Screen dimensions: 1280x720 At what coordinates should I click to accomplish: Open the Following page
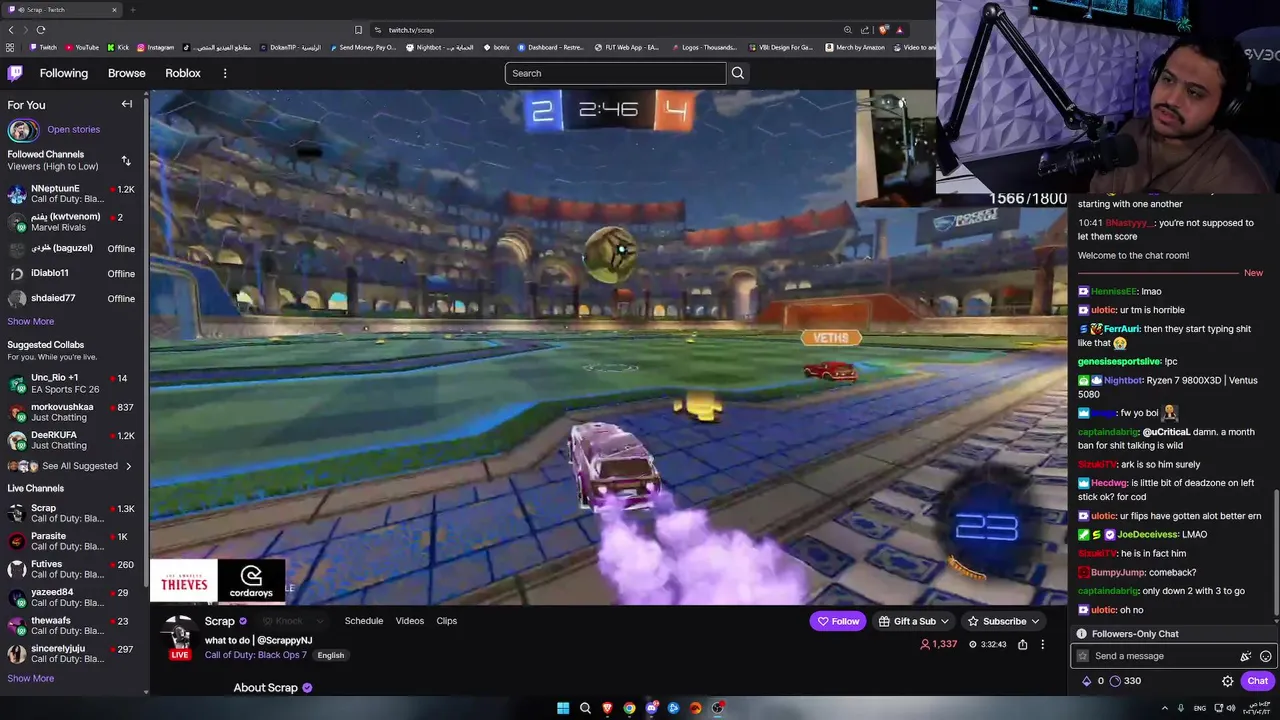[64, 73]
